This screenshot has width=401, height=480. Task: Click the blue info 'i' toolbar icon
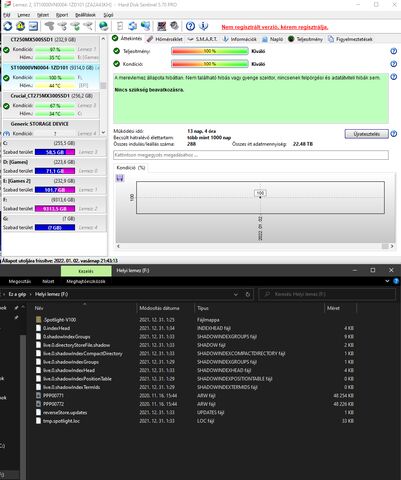tap(203, 26)
